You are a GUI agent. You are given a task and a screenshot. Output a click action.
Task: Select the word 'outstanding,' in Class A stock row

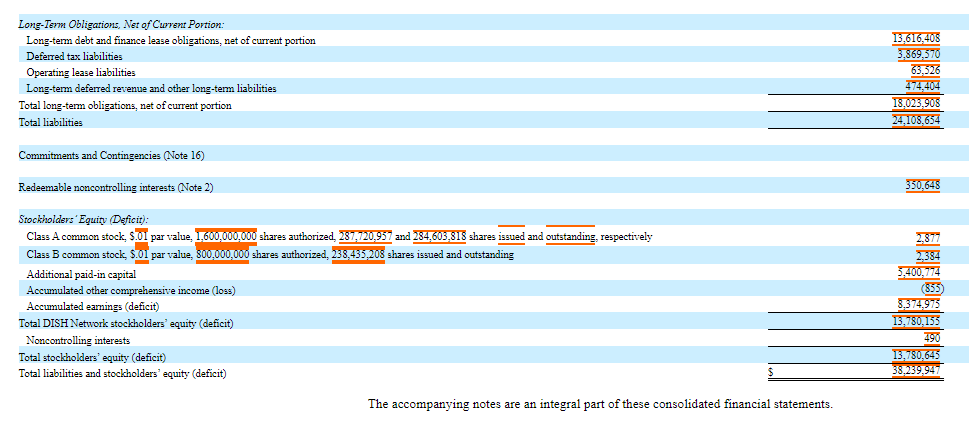point(571,236)
